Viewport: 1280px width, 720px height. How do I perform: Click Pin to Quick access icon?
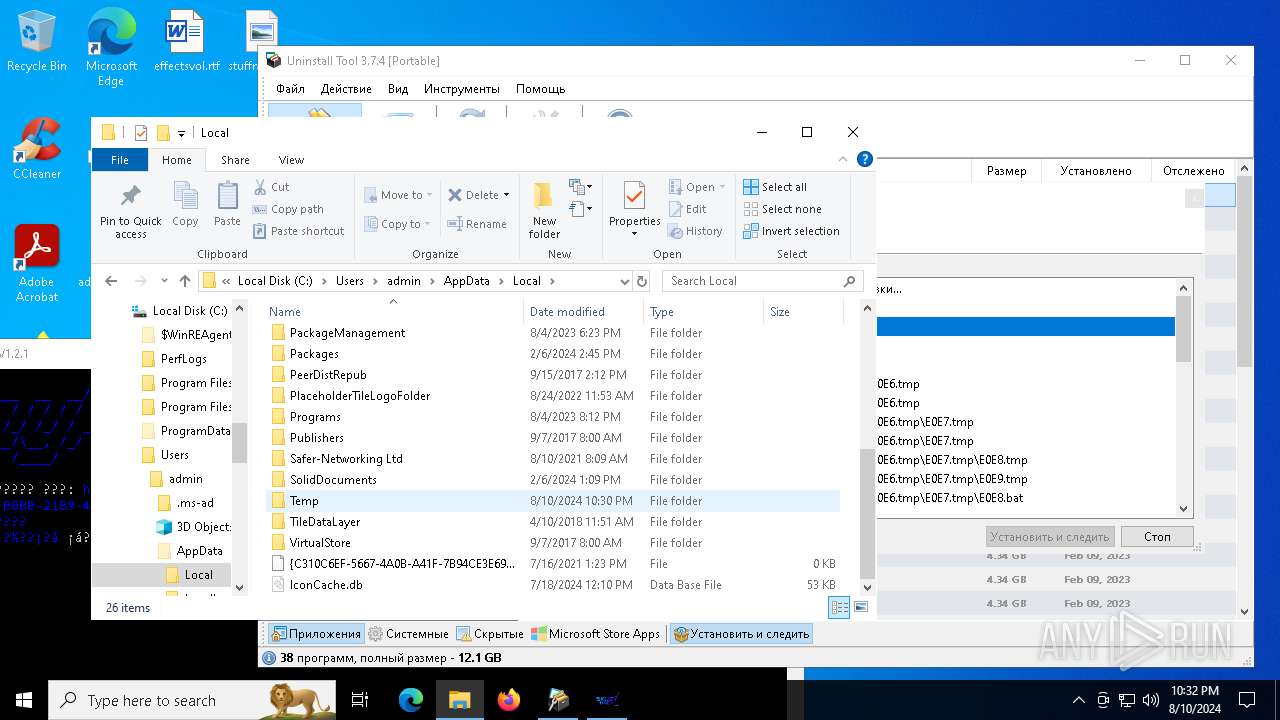130,196
